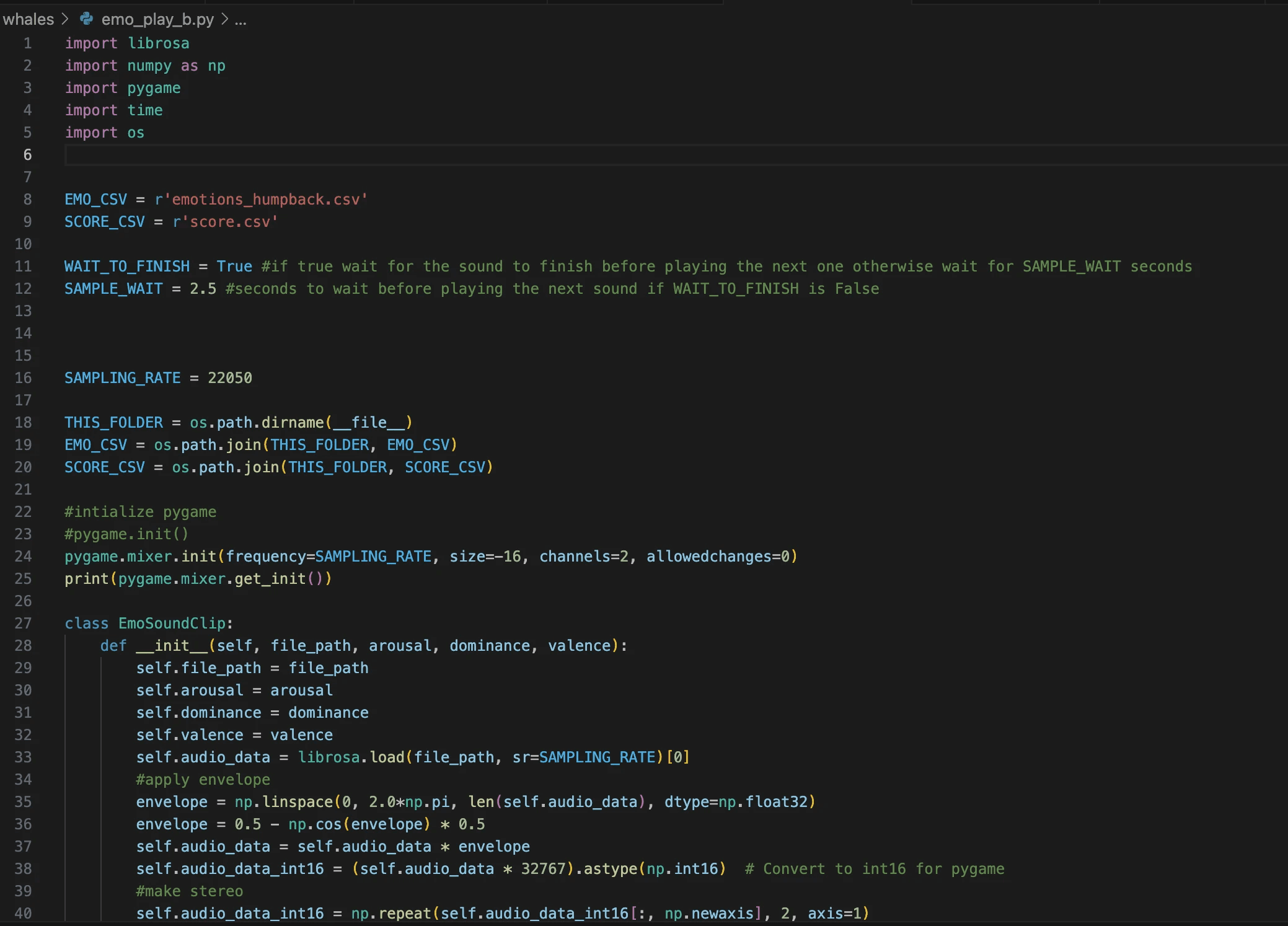Click the chevron after the whales breadcrumb

point(65,19)
